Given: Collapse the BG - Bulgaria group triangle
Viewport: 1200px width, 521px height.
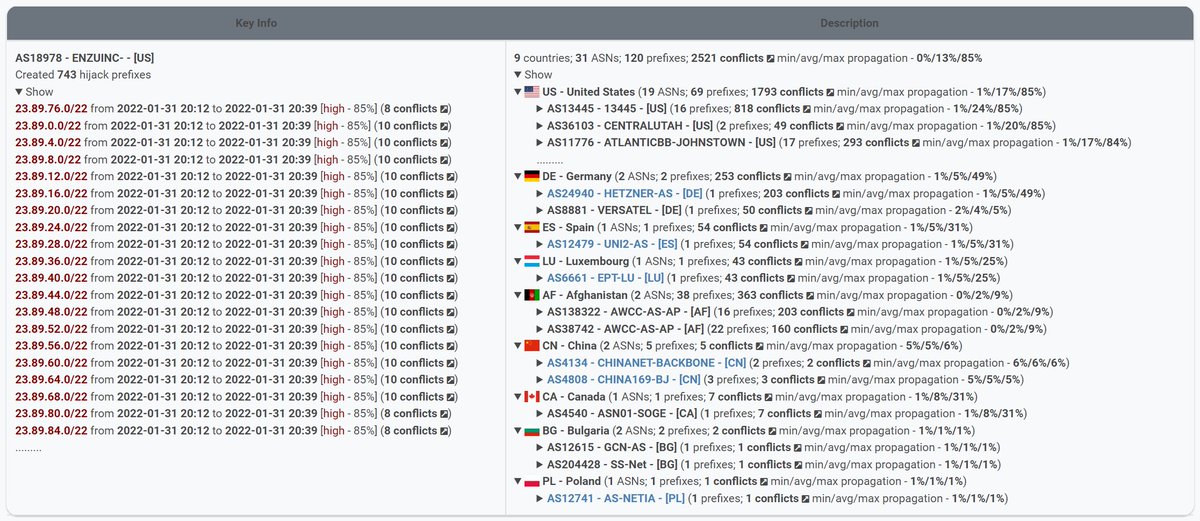Looking at the screenshot, I should tap(517, 432).
